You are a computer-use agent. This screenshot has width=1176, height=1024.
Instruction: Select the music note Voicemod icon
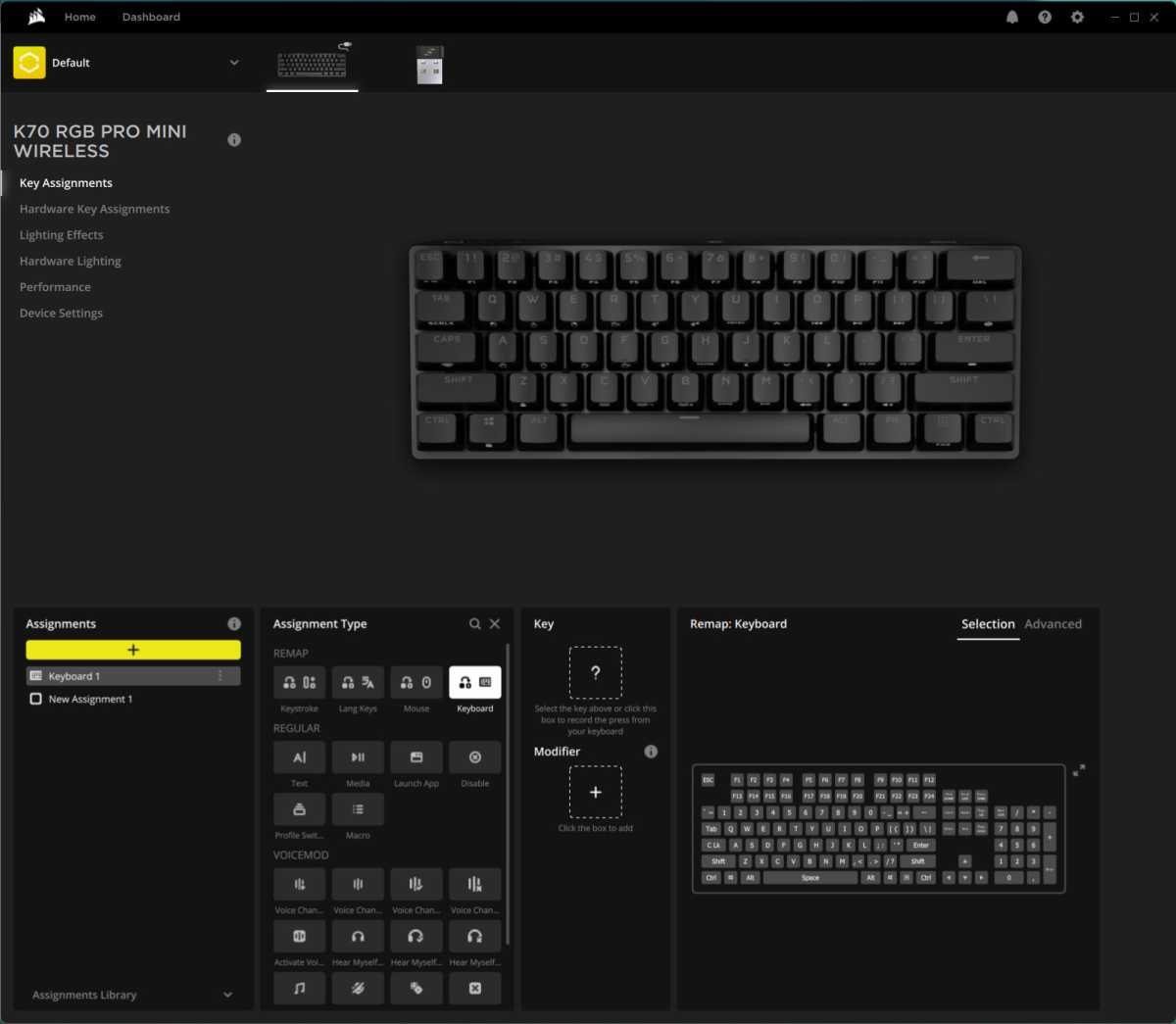pos(299,988)
